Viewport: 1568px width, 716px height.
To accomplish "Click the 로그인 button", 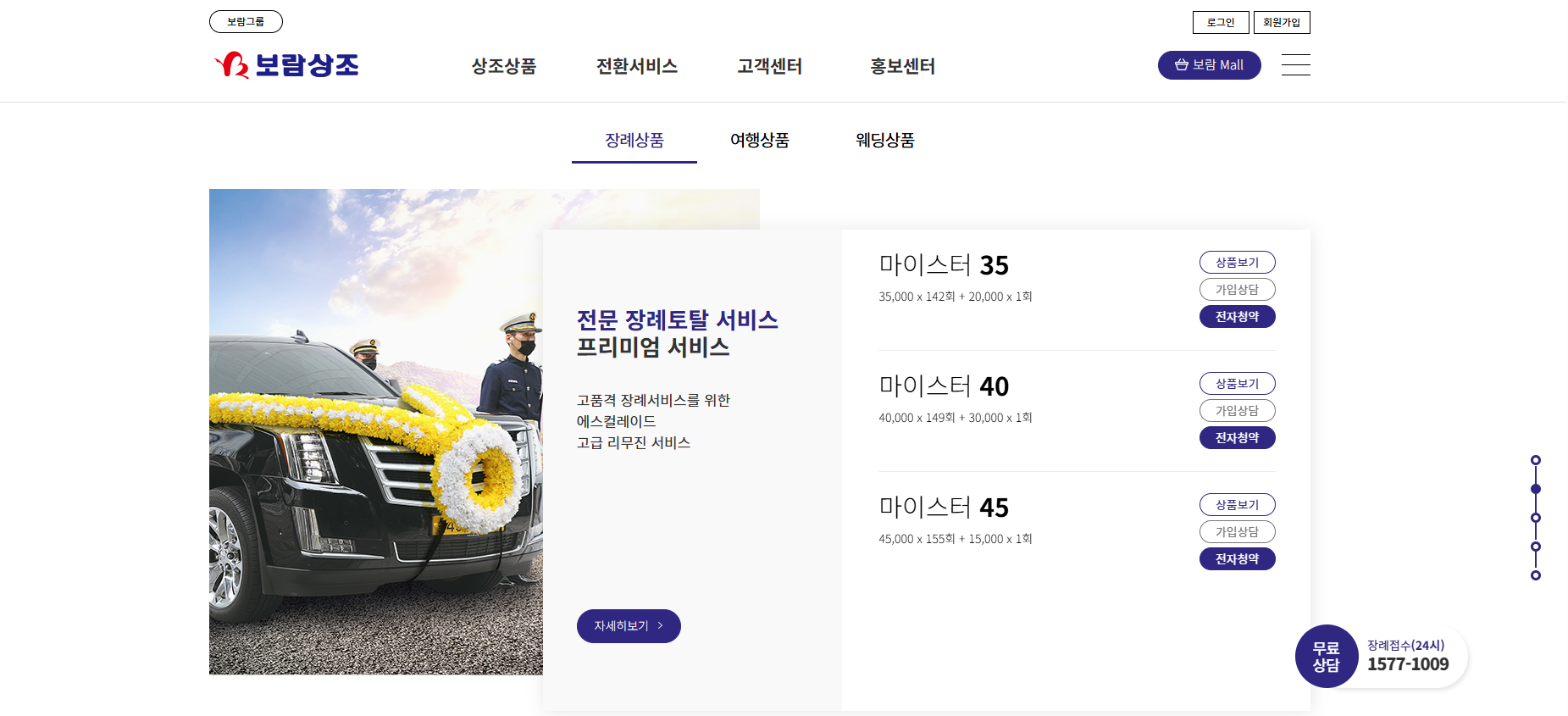I will (x=1221, y=22).
